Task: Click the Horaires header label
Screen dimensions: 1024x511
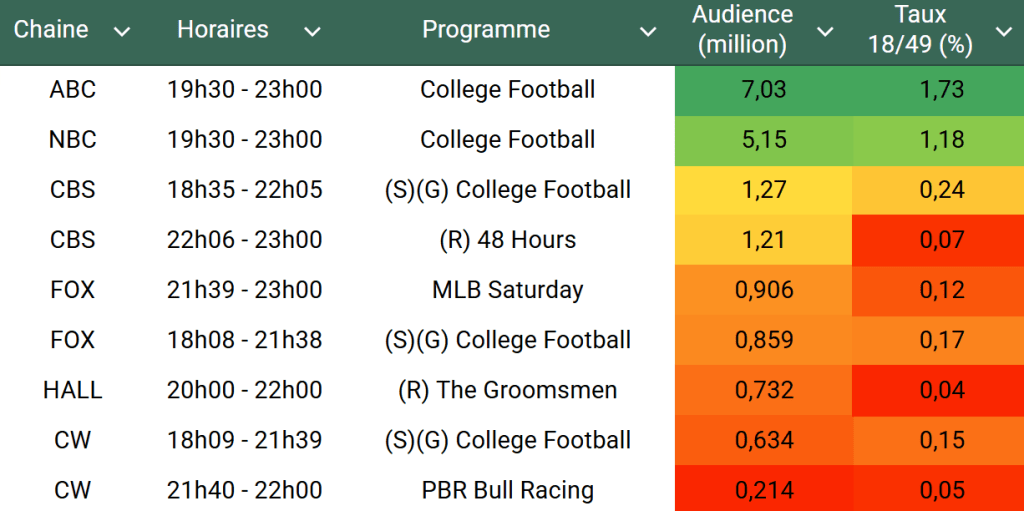Action: click(223, 30)
